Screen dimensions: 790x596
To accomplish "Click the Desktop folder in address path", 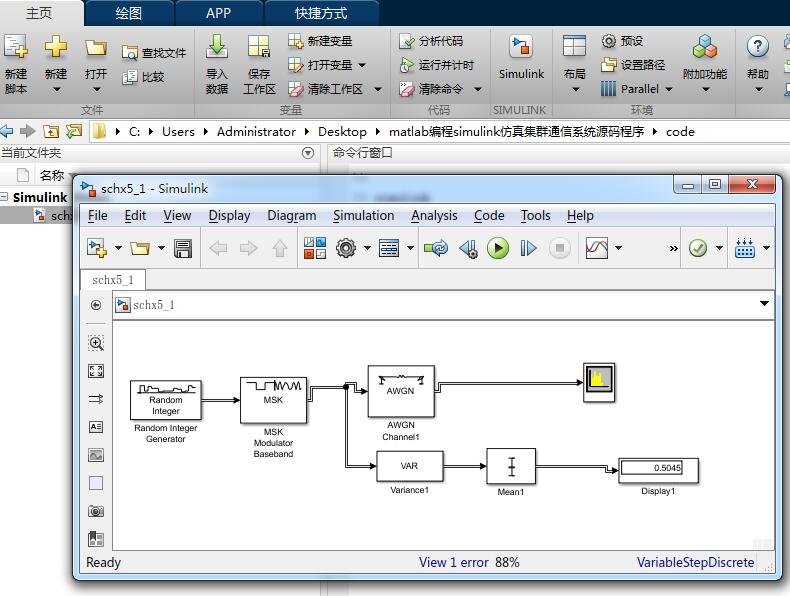I will (x=342, y=131).
